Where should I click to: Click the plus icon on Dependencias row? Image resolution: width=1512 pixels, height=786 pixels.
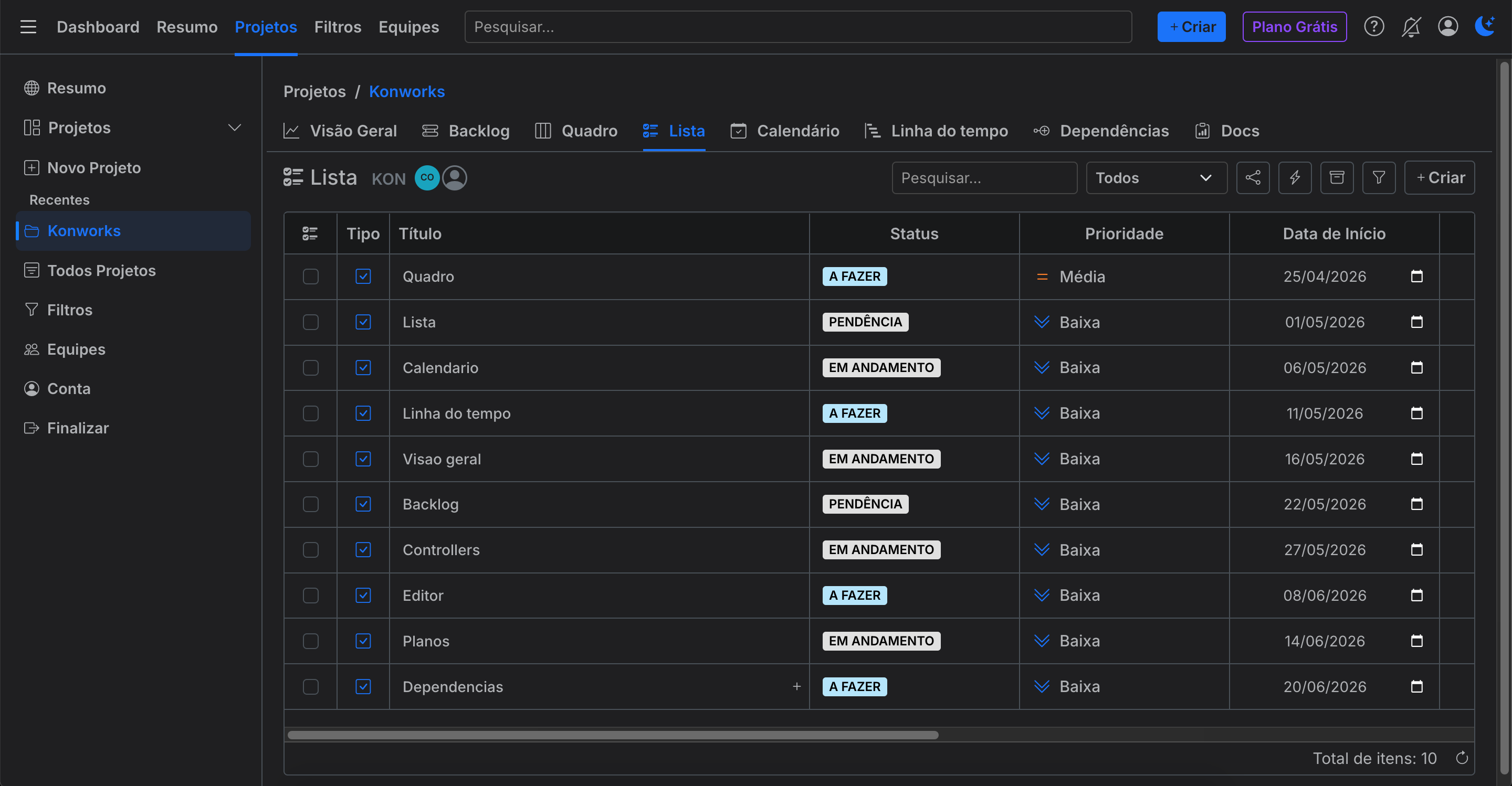[796, 686]
